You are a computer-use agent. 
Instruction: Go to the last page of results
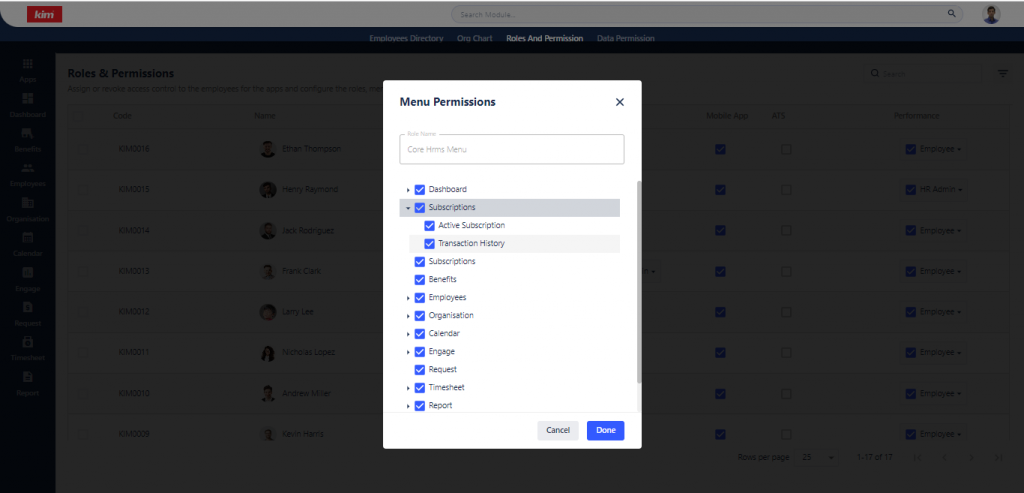pos(998,458)
